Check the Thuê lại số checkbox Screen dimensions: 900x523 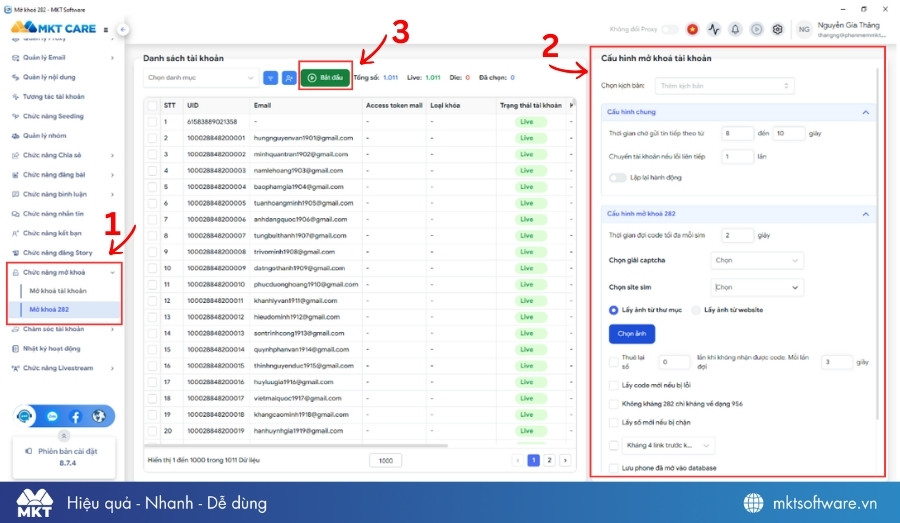(x=614, y=362)
